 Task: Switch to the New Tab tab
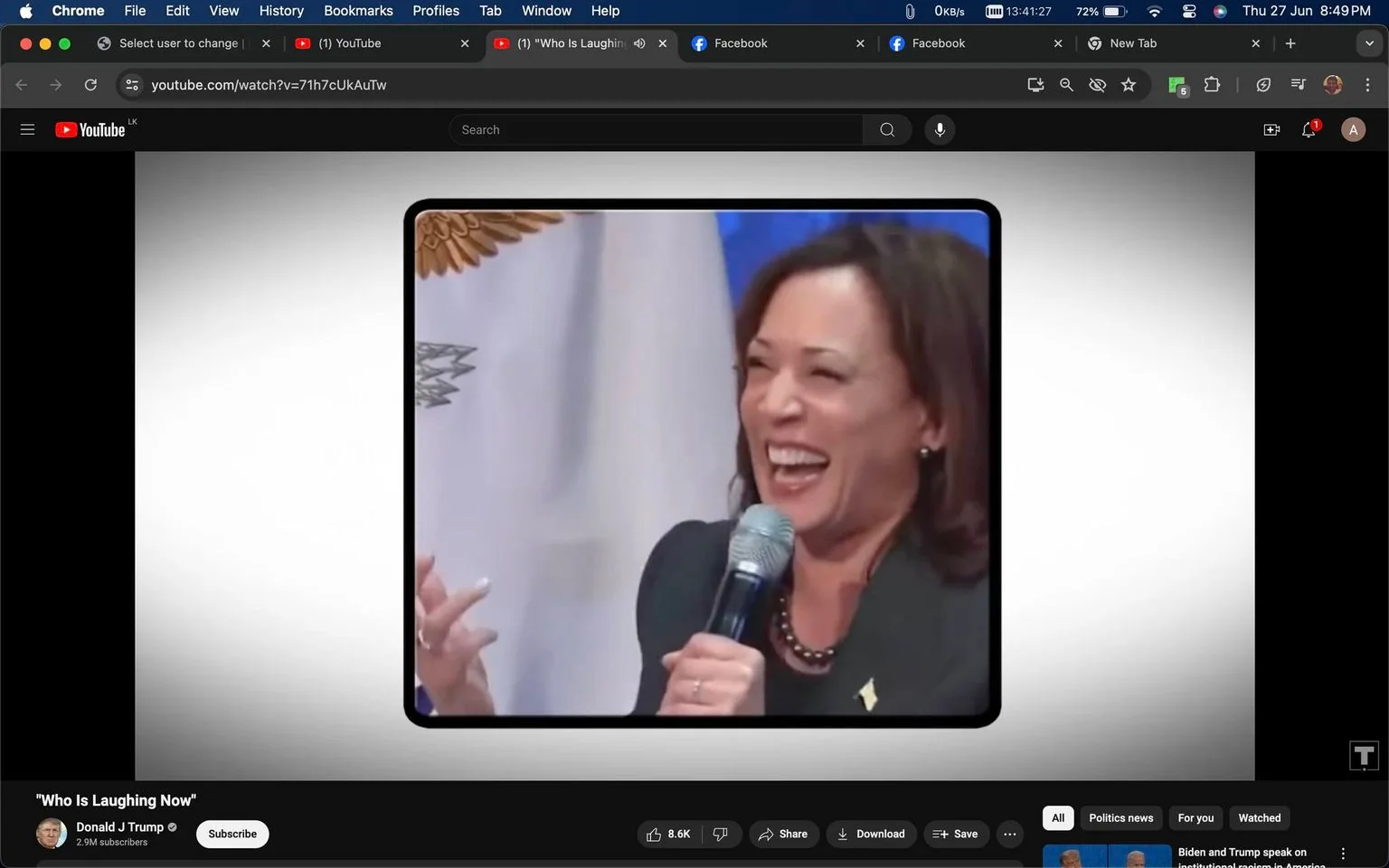pyautogui.click(x=1173, y=43)
